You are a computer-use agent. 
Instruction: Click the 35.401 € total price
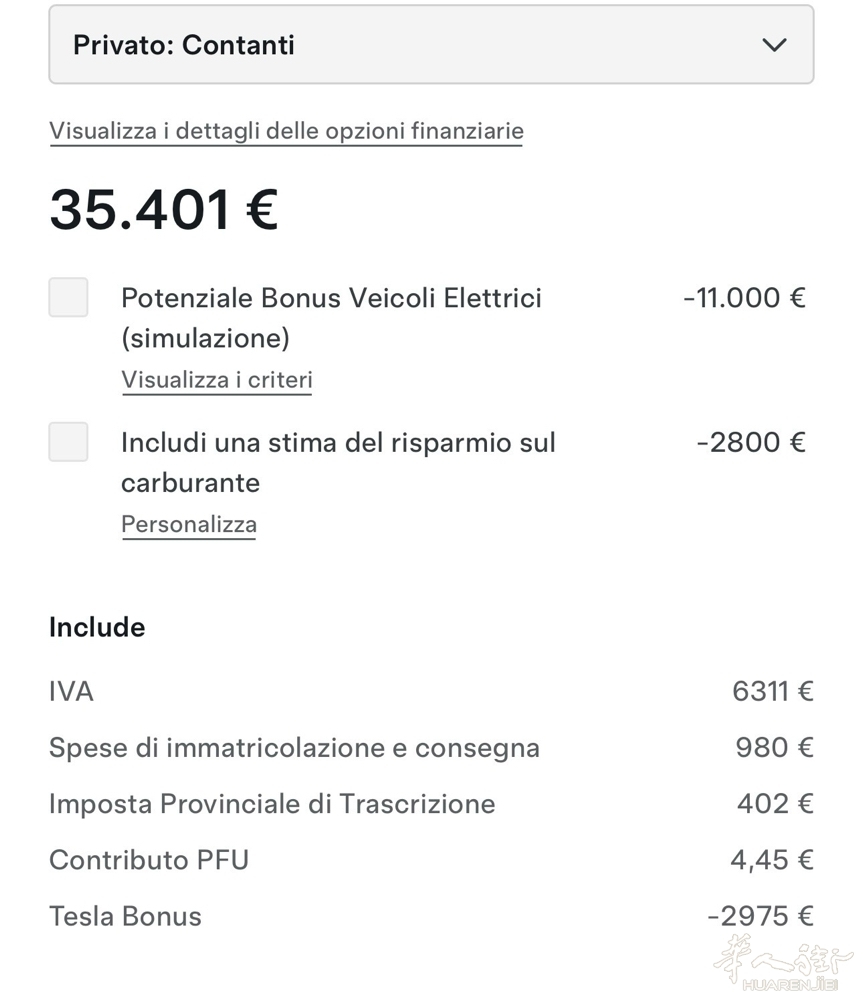pyautogui.click(x=164, y=210)
